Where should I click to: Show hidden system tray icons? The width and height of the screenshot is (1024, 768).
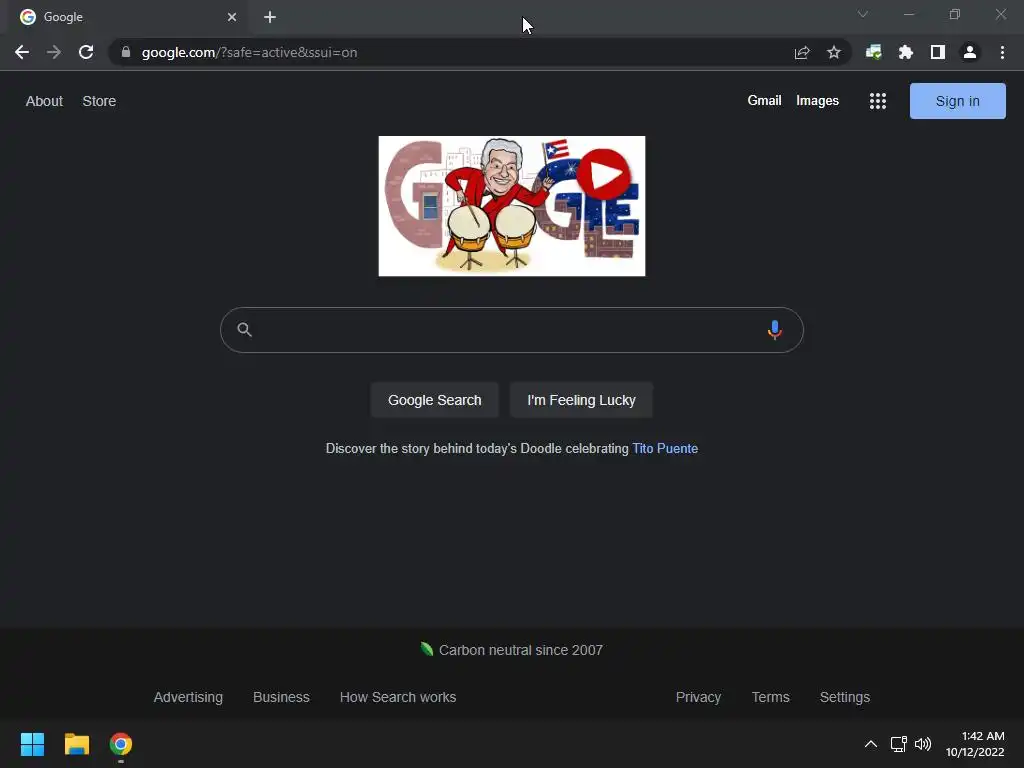coord(871,744)
